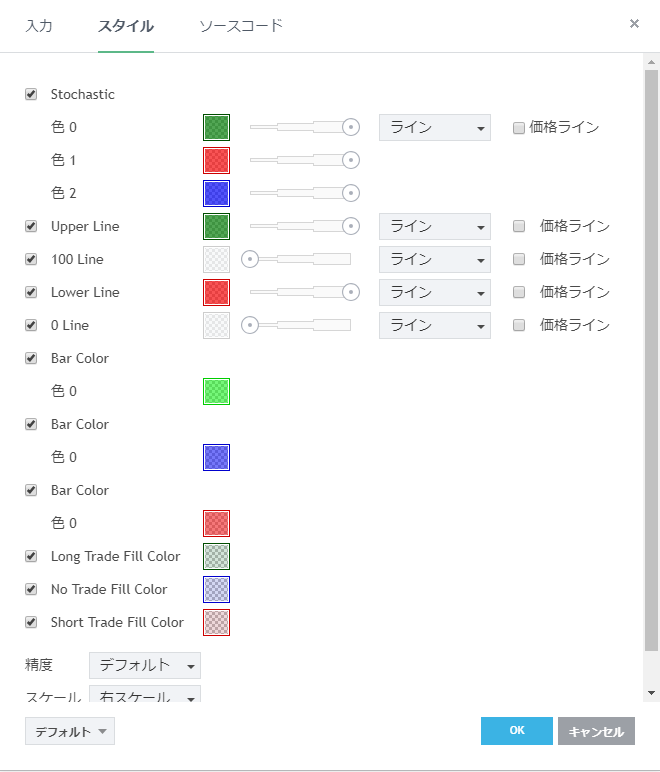The width and height of the screenshot is (660, 772).
Task: Pick the Upper Line green color swatch
Action: 216,226
